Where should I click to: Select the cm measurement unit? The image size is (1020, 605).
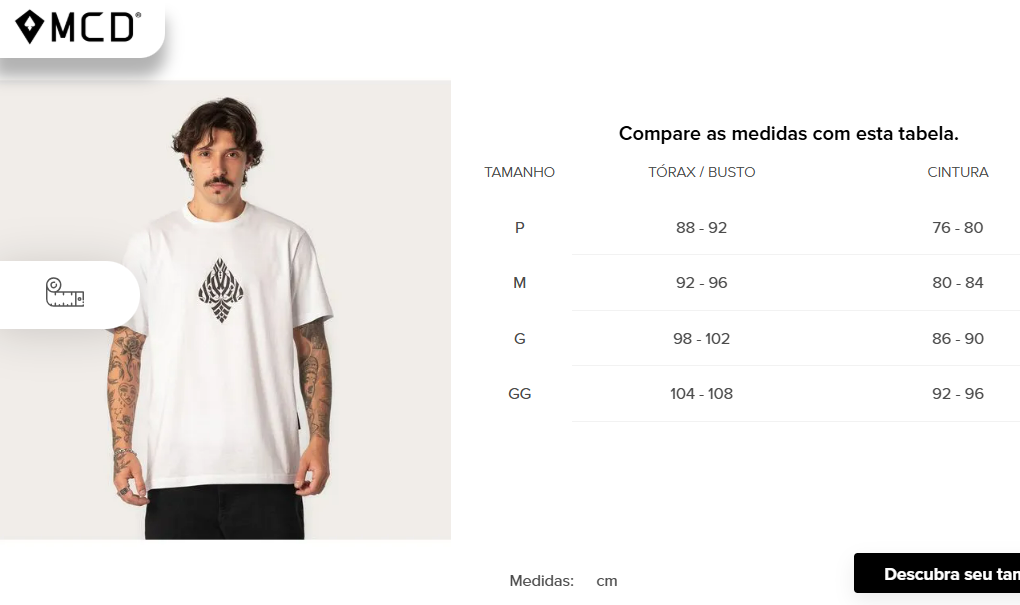[606, 581]
